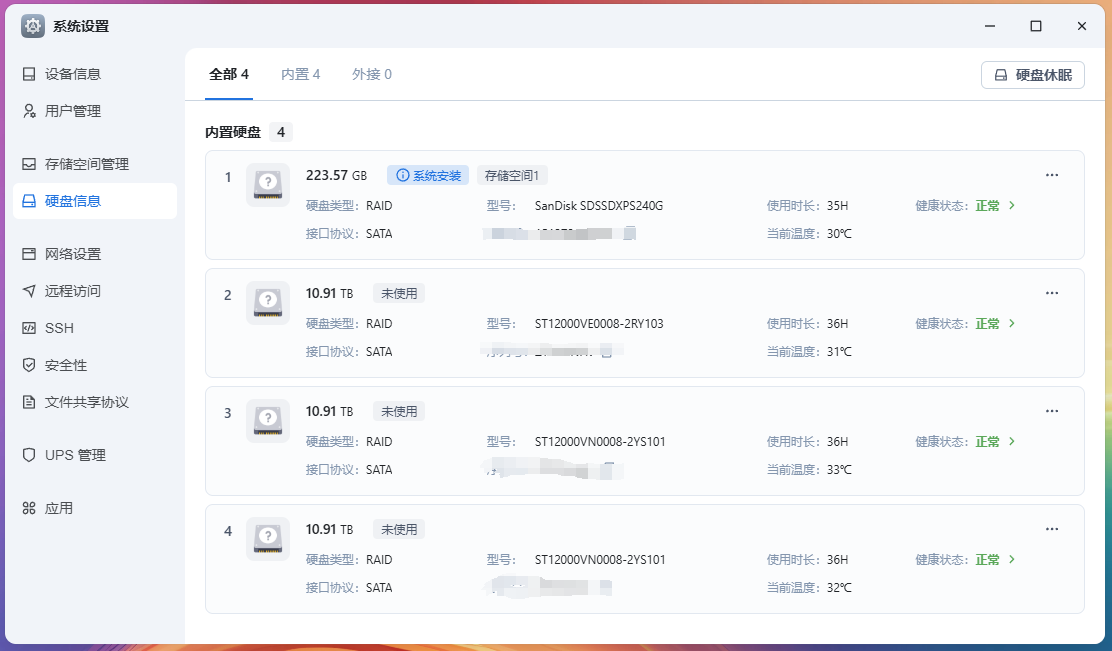
Task: Expand the health status chevron for disk 3
Action: (x=1011, y=442)
